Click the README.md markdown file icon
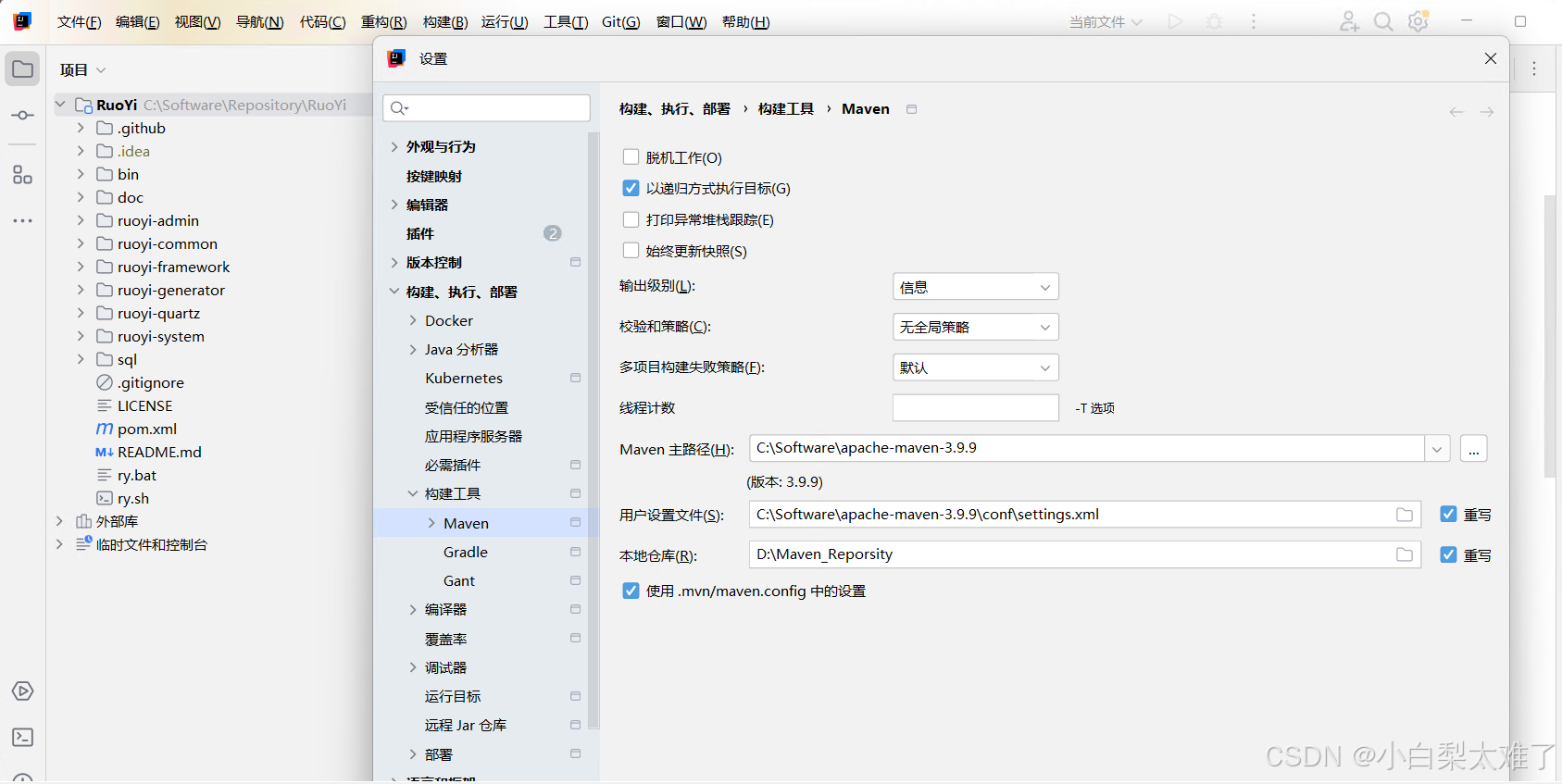The width and height of the screenshot is (1562, 784). (x=105, y=452)
